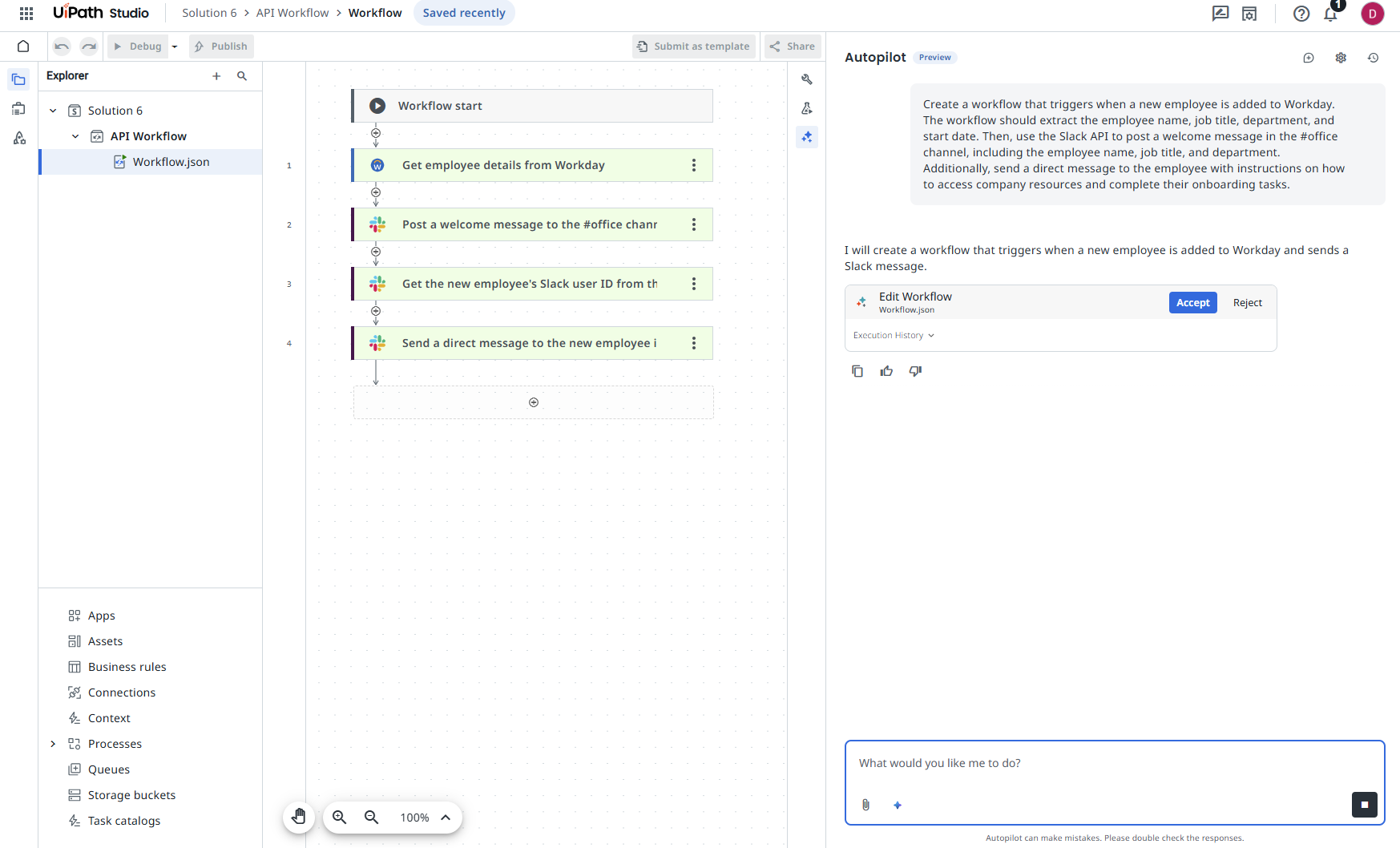Click the Solution 6 breadcrumb
1400x848 pixels.
[x=209, y=13]
